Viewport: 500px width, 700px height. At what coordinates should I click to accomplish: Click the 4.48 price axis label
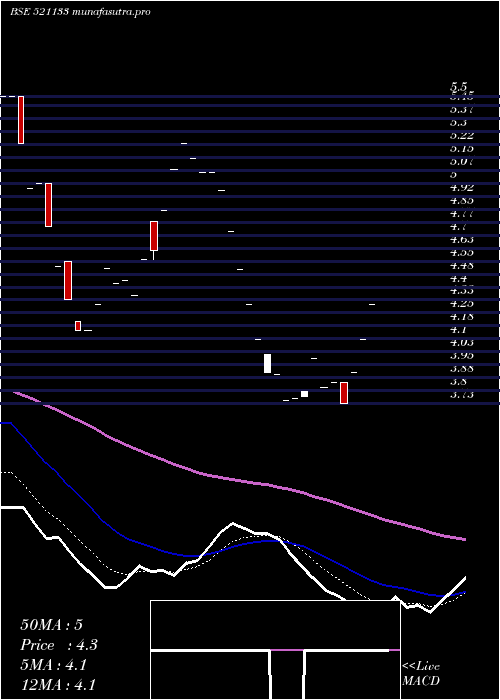click(x=462, y=265)
